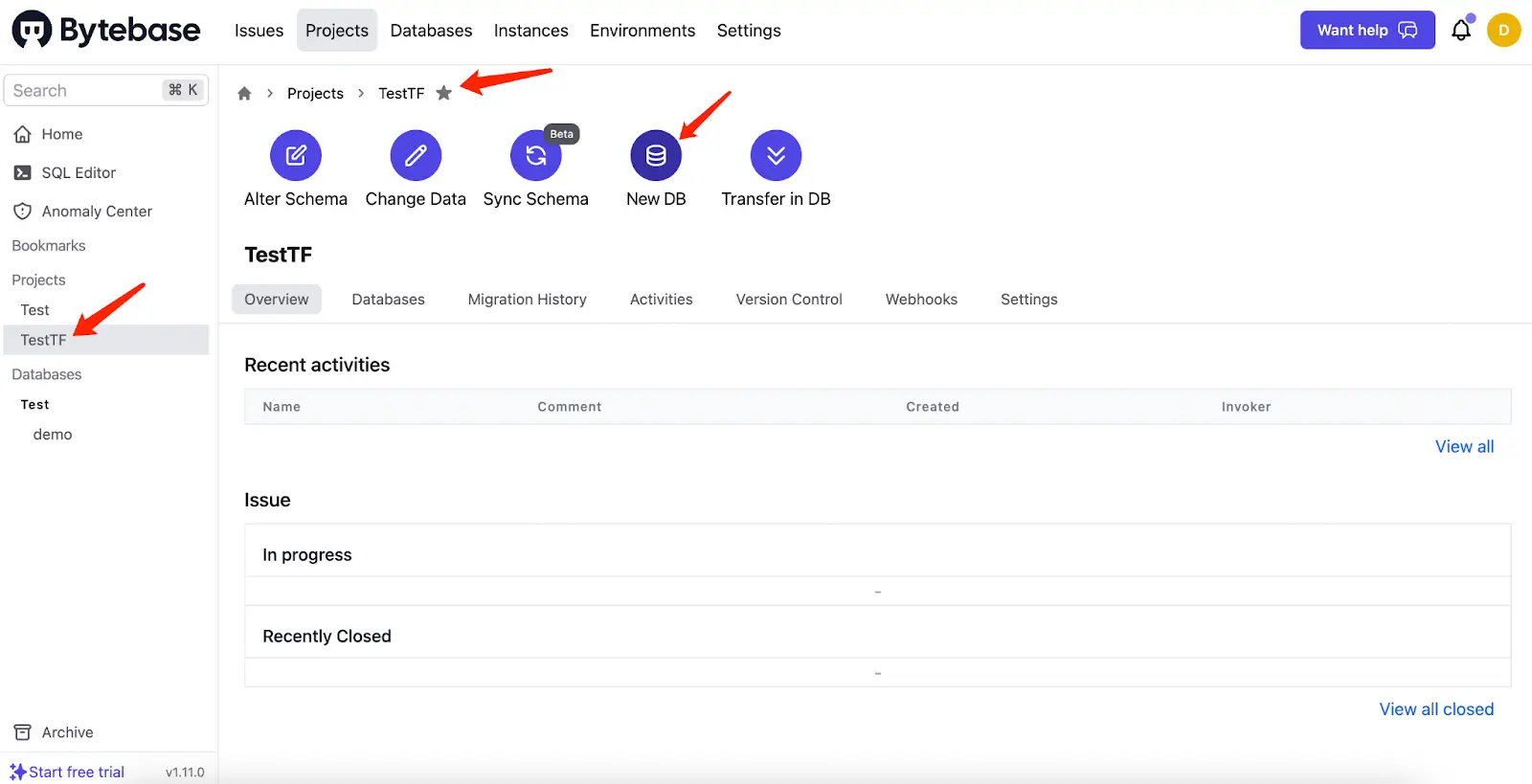This screenshot has height=784, width=1532.
Task: Click the home breadcrumb icon
Action: tap(244, 93)
